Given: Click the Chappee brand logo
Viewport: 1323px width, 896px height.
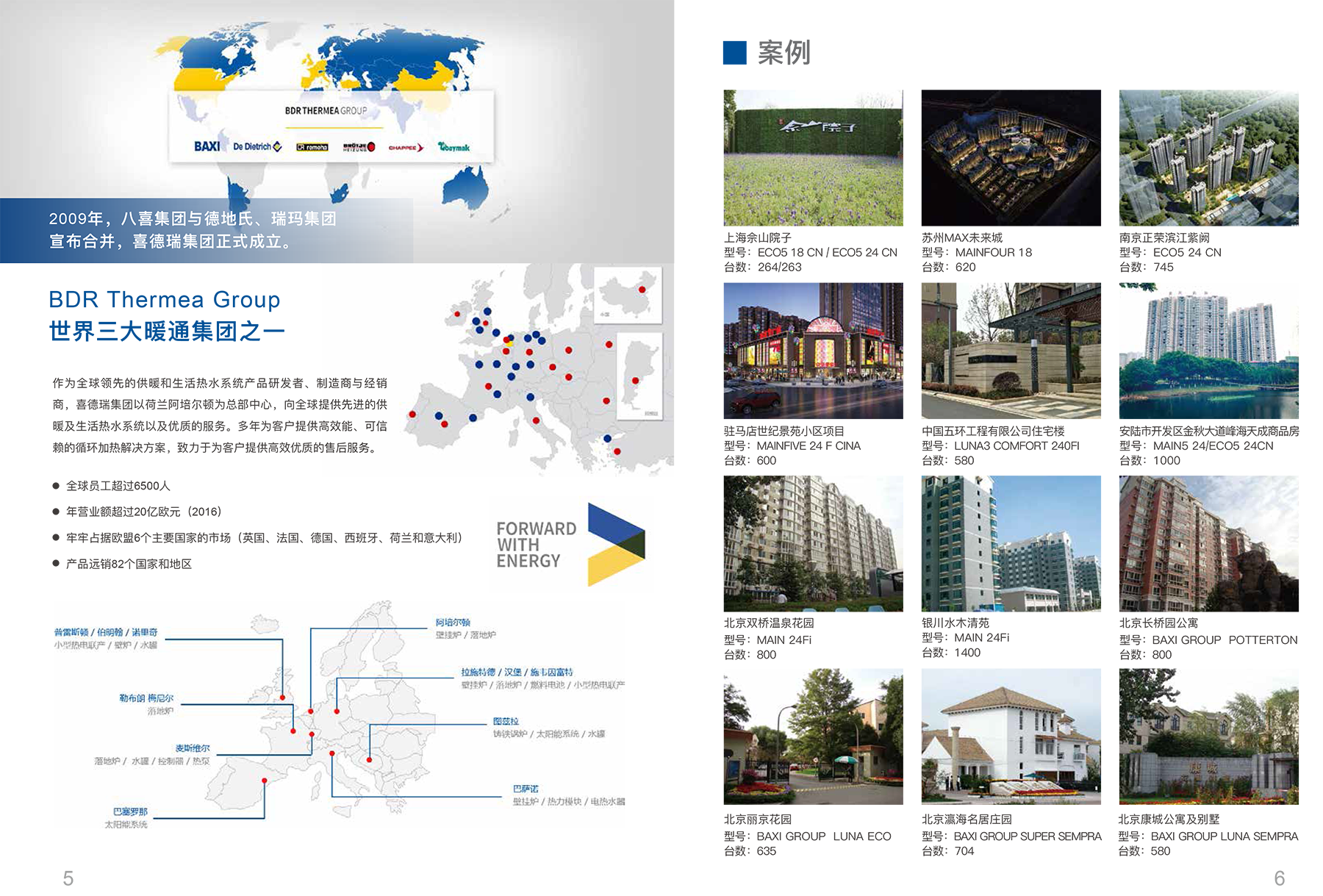Looking at the screenshot, I should pos(406,147).
